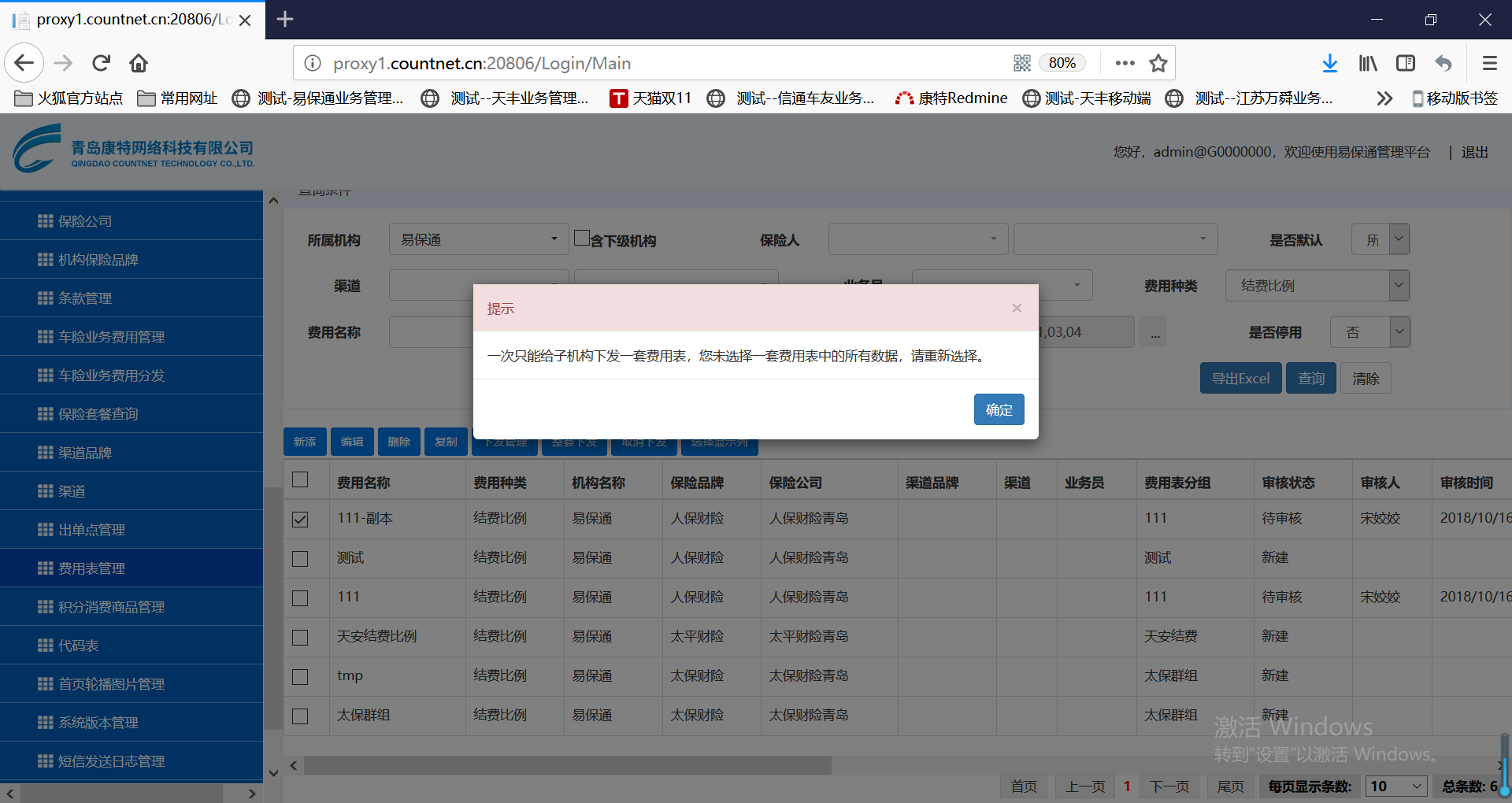The height and width of the screenshot is (803, 1512).
Task: Open the 每页显示条数 page size dropdown
Action: click(x=1397, y=786)
